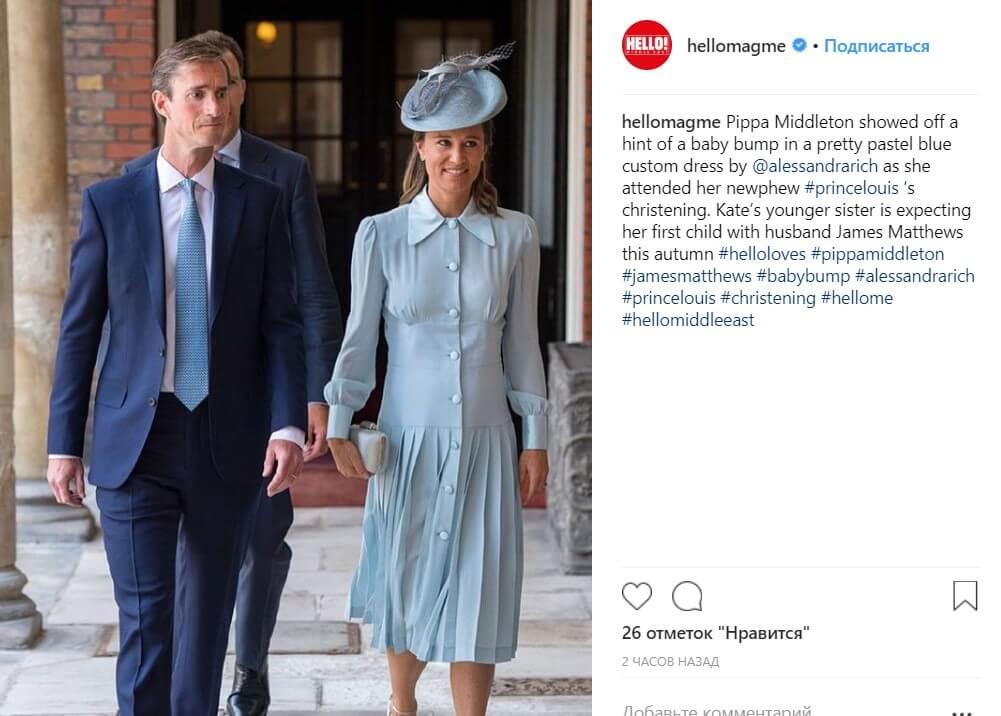Image resolution: width=1001 pixels, height=716 pixels.
Task: Open hellomagme username in header
Action: click(736, 46)
